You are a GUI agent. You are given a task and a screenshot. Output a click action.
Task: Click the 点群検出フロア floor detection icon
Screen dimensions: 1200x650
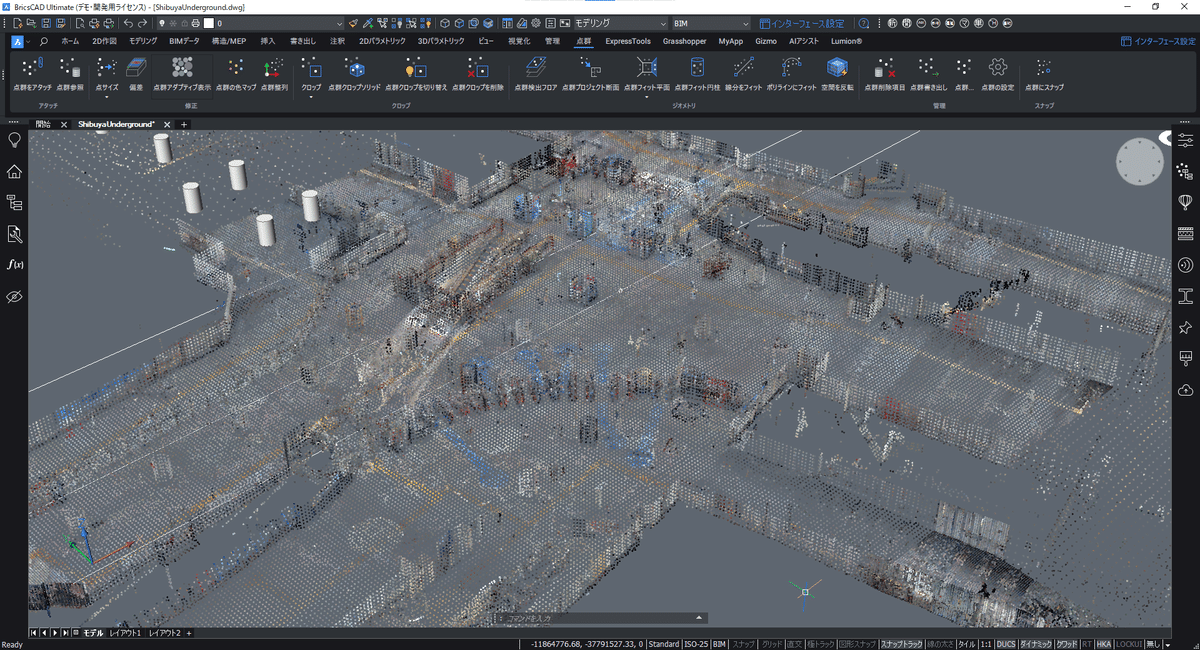535,68
